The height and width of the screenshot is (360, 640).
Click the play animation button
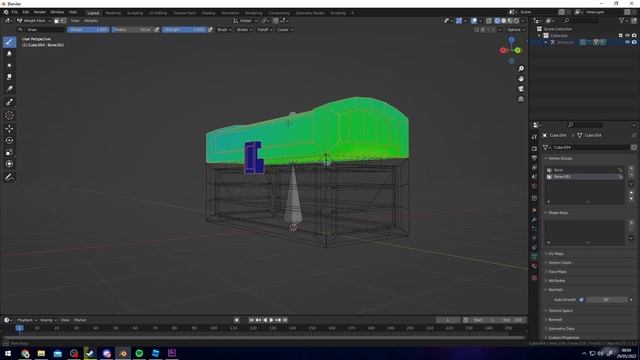(271, 320)
